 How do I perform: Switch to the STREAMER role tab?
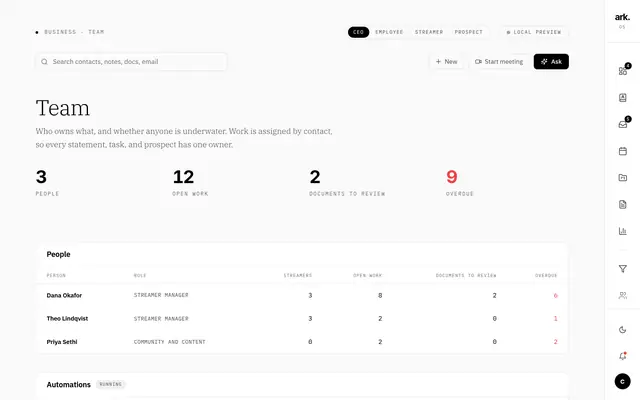pos(429,32)
